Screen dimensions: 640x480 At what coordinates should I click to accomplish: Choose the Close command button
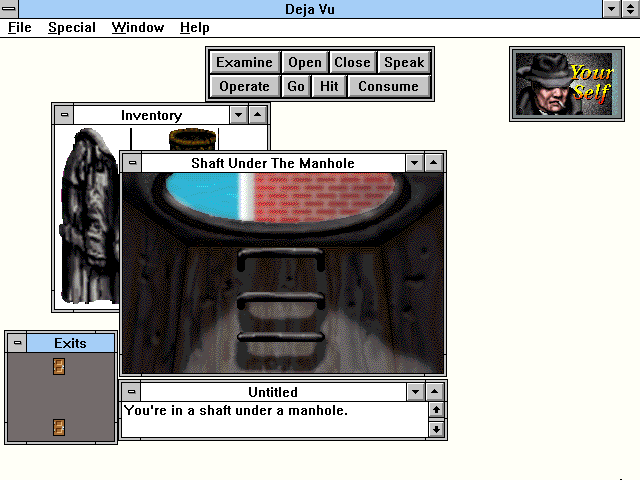(x=352, y=62)
